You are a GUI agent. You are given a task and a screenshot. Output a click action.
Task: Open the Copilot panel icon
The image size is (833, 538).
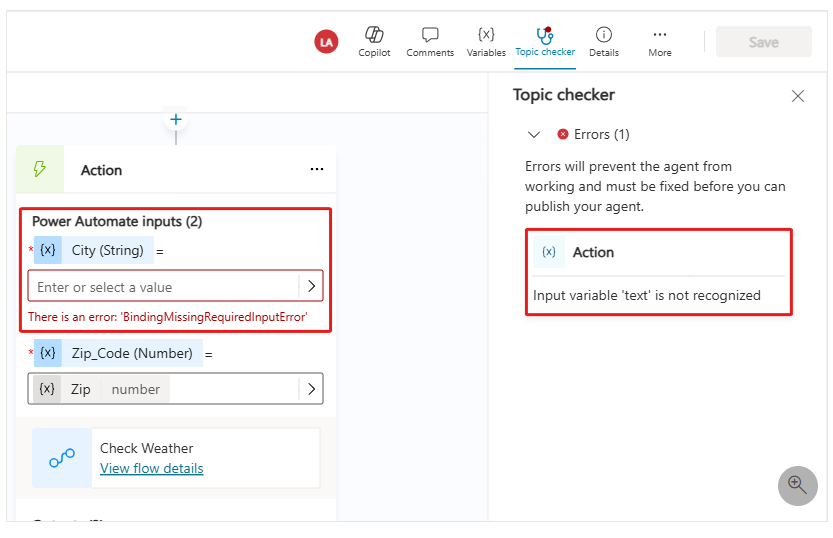374,35
